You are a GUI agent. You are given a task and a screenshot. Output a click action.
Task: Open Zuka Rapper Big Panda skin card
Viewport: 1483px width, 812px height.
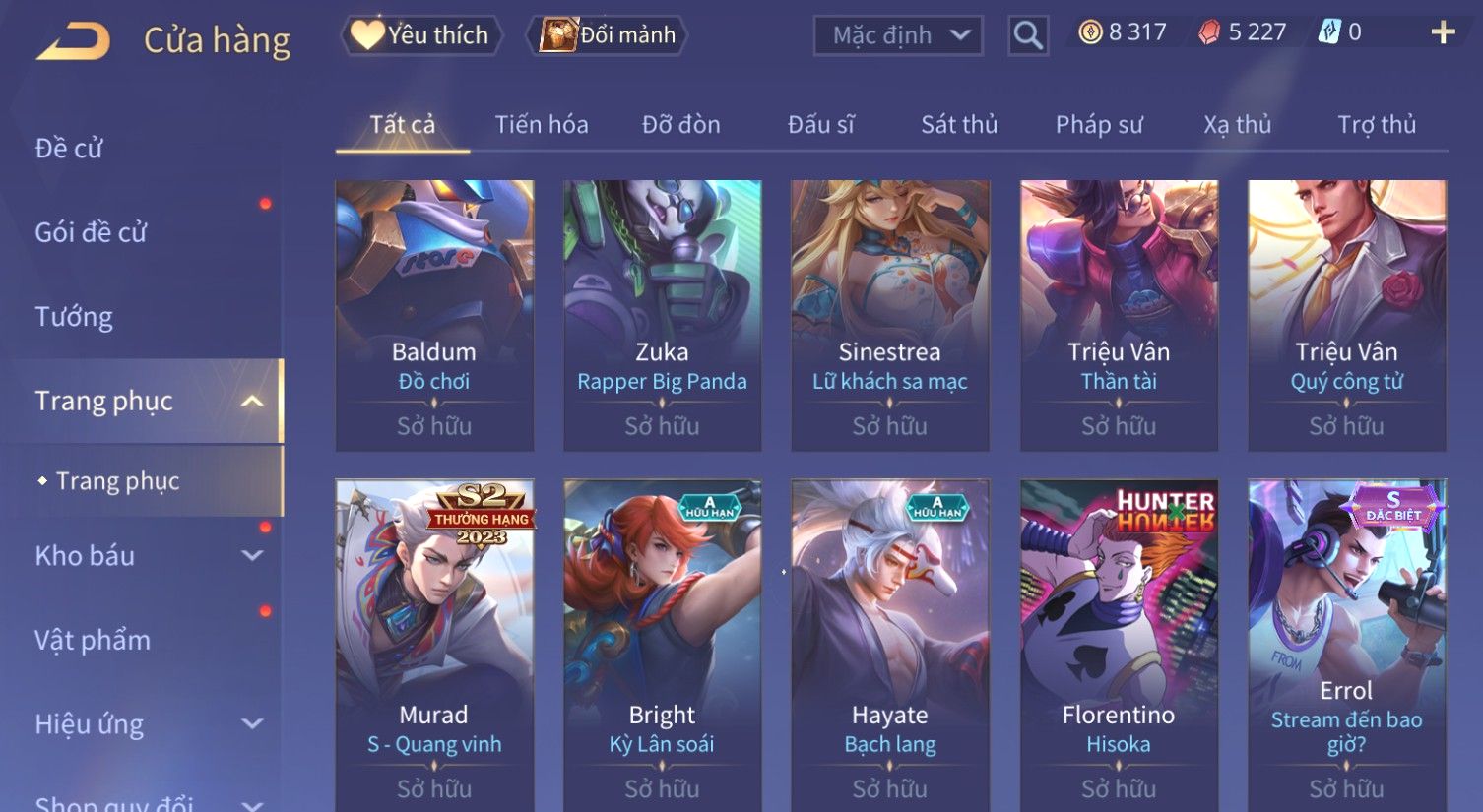[x=662, y=315]
